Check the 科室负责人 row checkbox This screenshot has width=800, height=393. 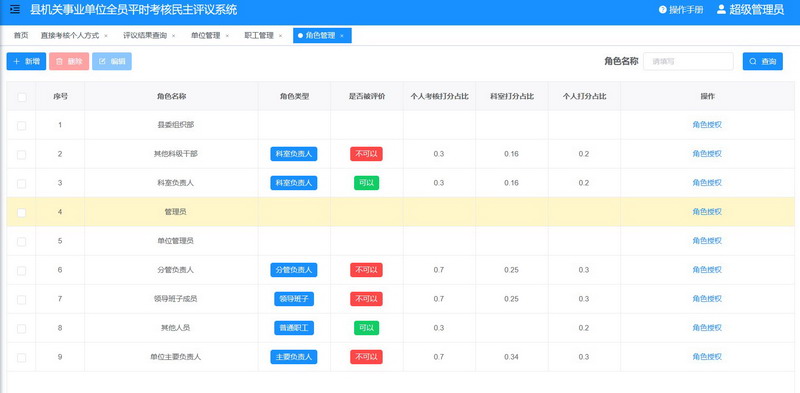21,184
